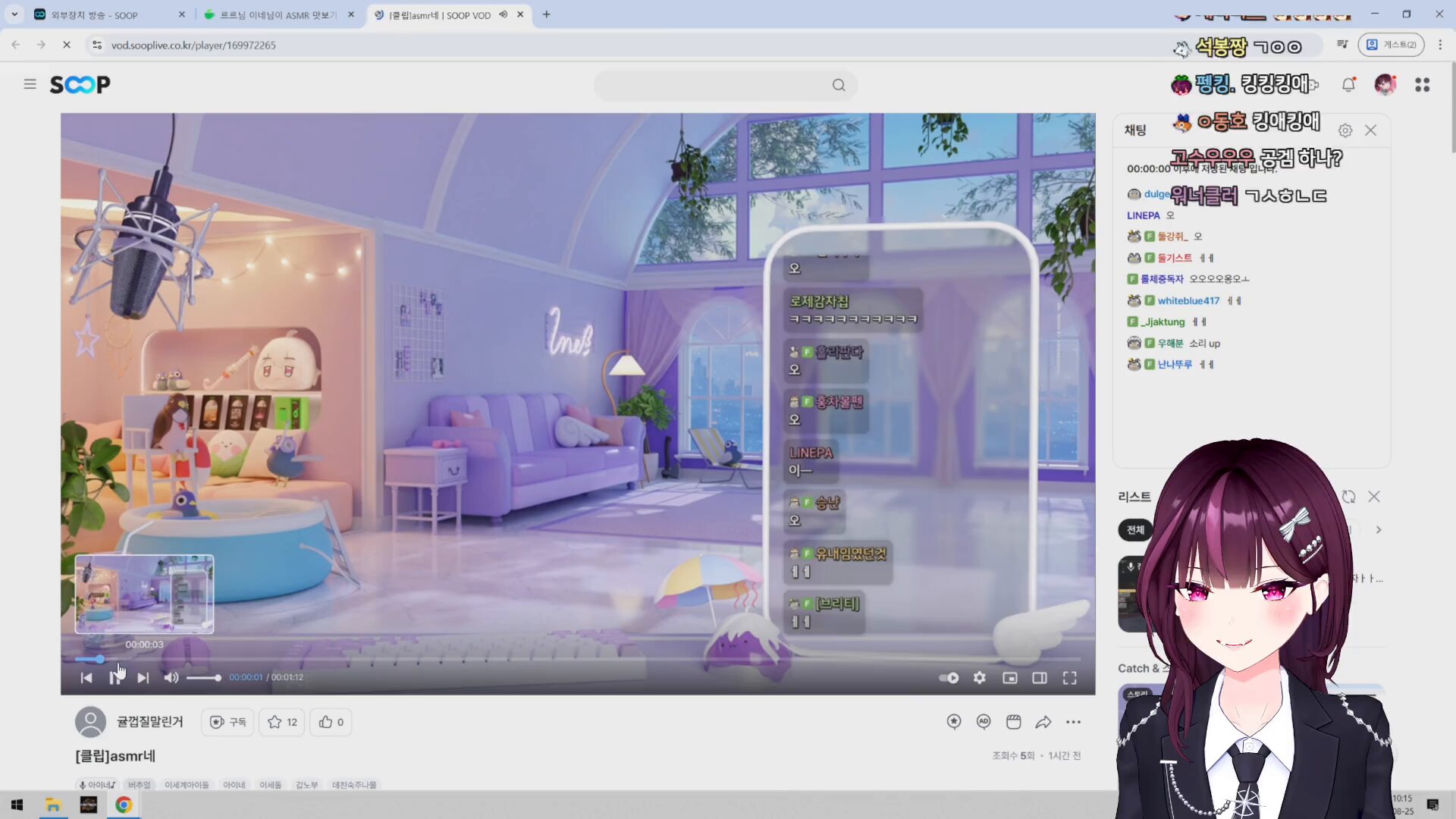The height and width of the screenshot is (819, 1456).
Task: Toggle the autoplay switch in player
Action: (x=949, y=678)
